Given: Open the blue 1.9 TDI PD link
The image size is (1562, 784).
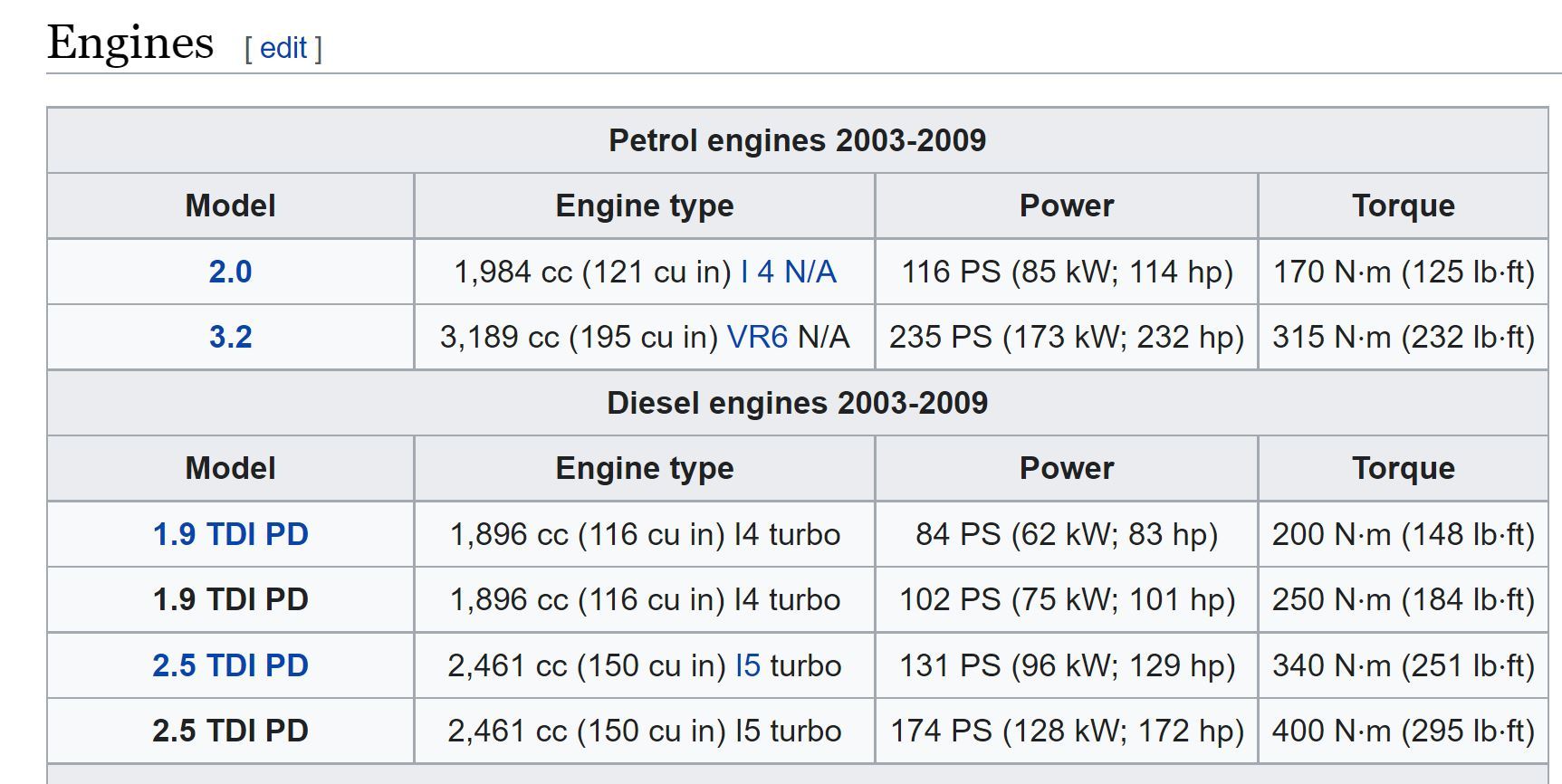Looking at the screenshot, I should click(230, 534).
